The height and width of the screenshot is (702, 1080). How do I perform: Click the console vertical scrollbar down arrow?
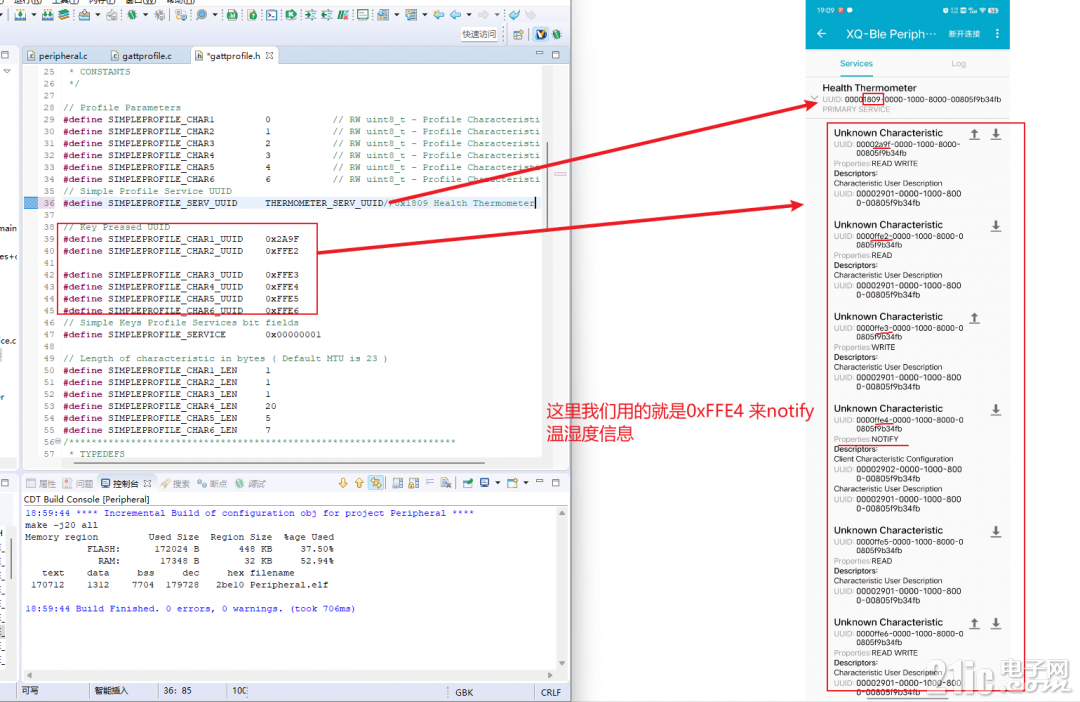tap(562, 663)
